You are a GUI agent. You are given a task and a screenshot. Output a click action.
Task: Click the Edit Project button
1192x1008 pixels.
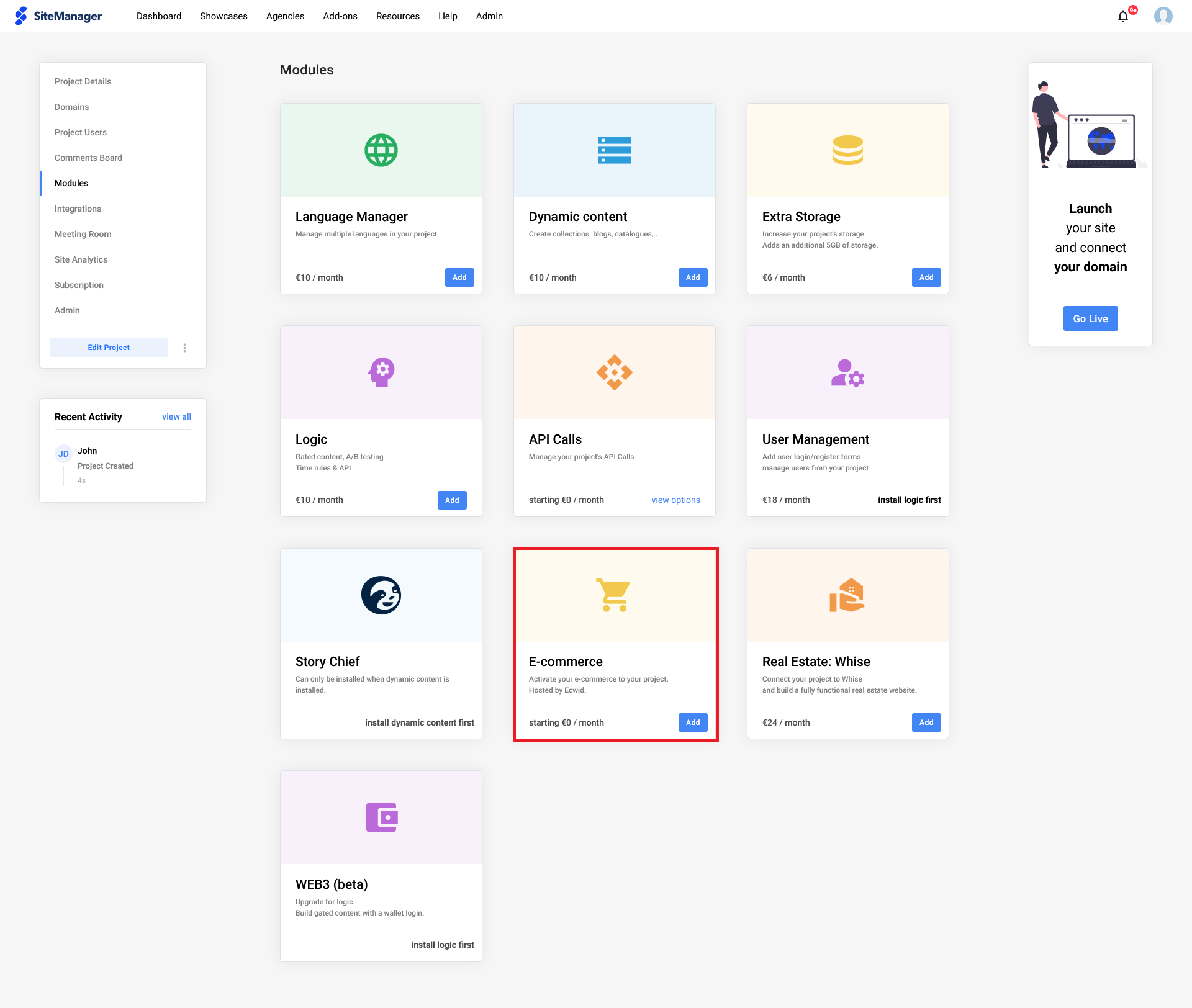[x=109, y=348]
